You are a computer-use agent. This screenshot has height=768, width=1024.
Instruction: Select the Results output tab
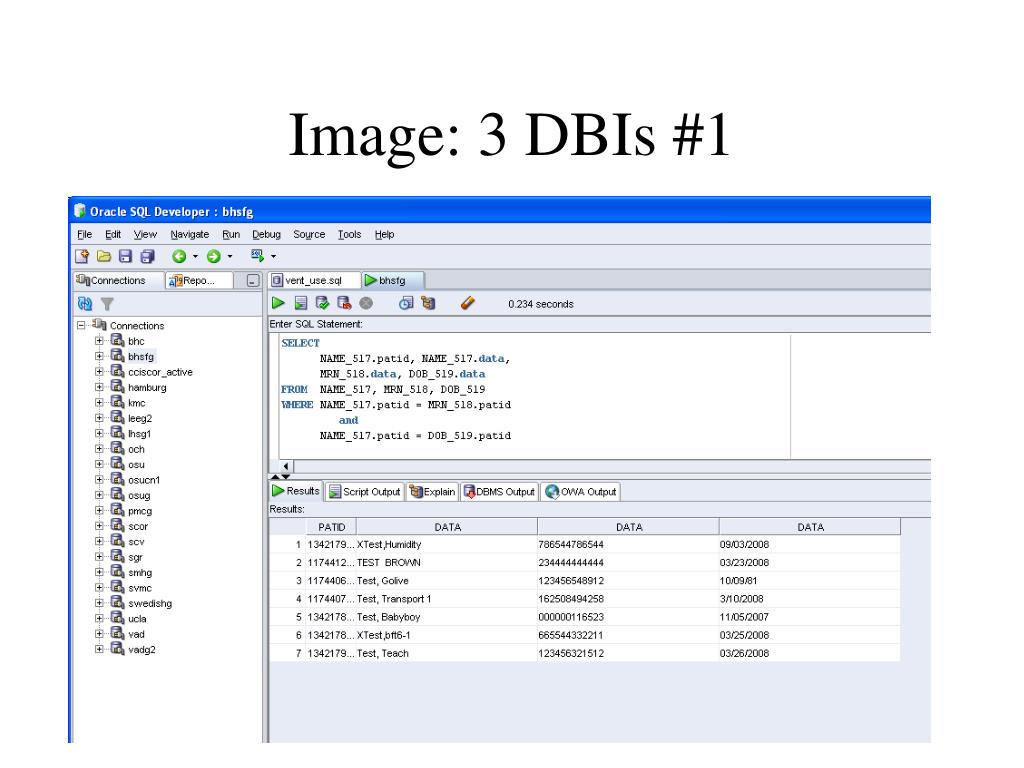click(x=296, y=491)
